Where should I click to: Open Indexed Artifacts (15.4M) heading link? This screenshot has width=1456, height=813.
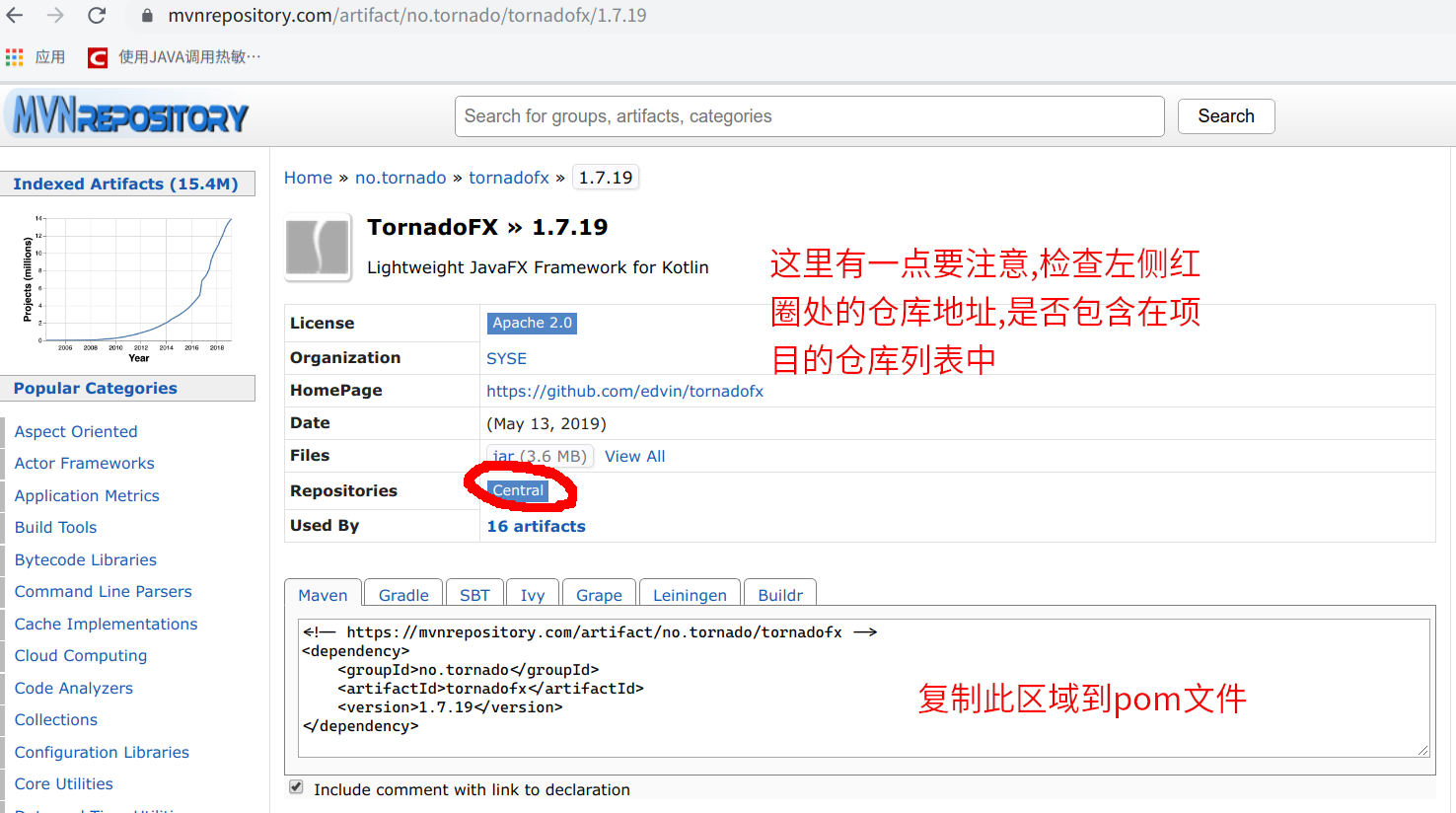point(125,184)
